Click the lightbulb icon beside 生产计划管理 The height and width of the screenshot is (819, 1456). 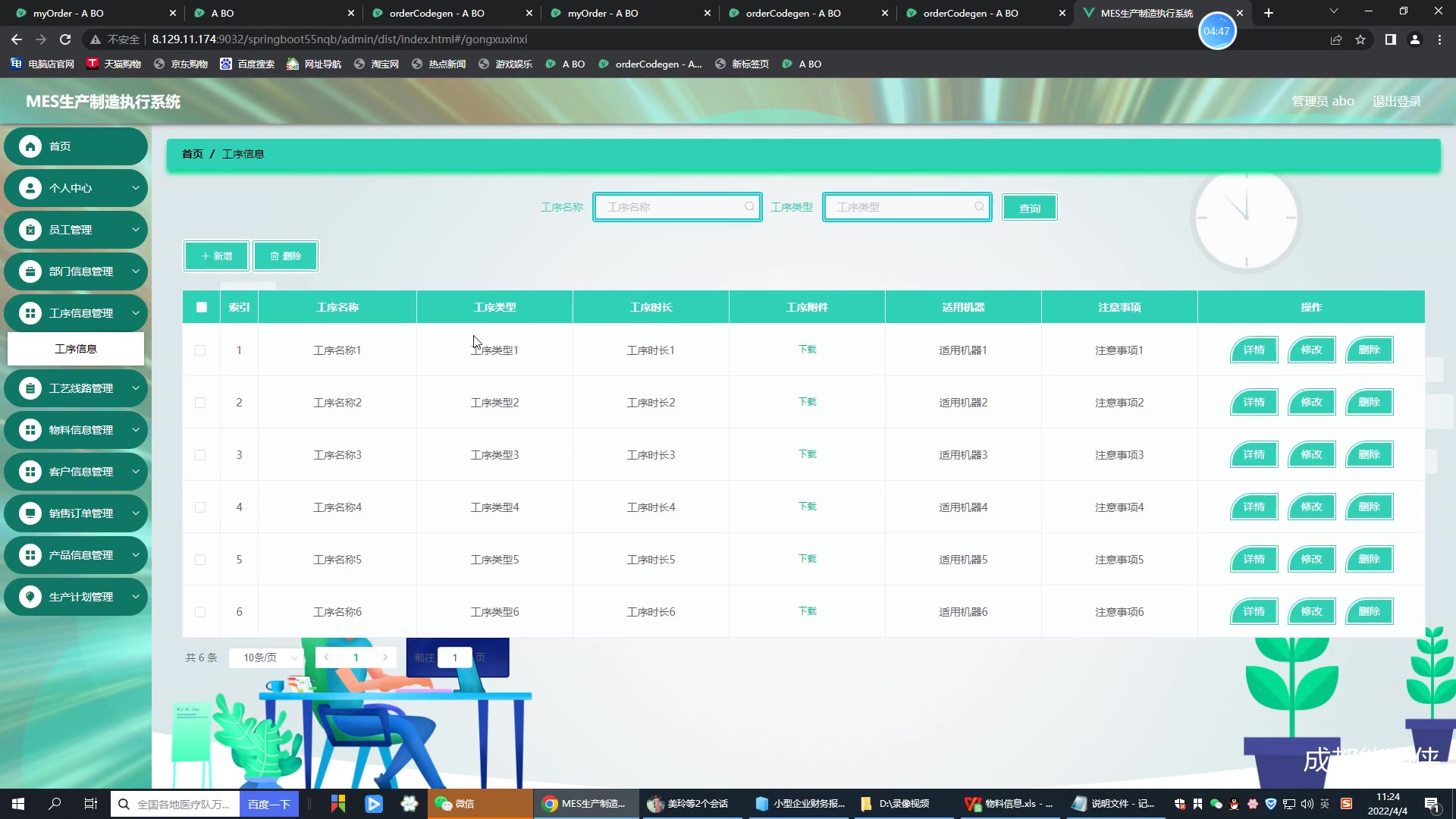30,597
